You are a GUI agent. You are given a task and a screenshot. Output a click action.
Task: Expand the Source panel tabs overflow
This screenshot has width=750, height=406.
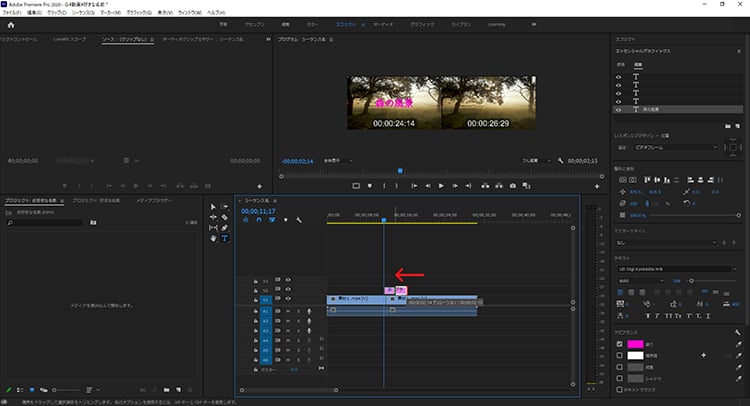tap(268, 39)
